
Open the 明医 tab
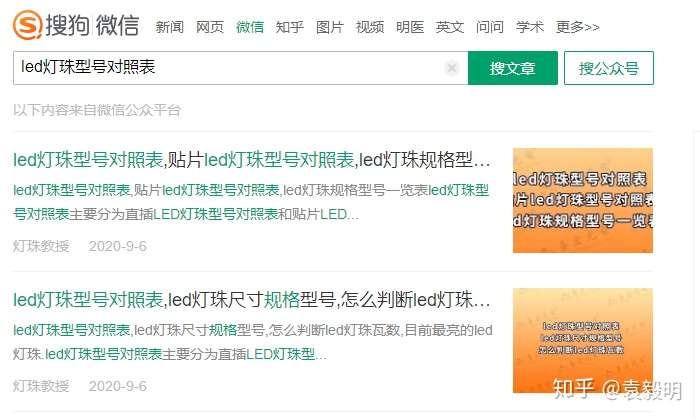[x=410, y=27]
